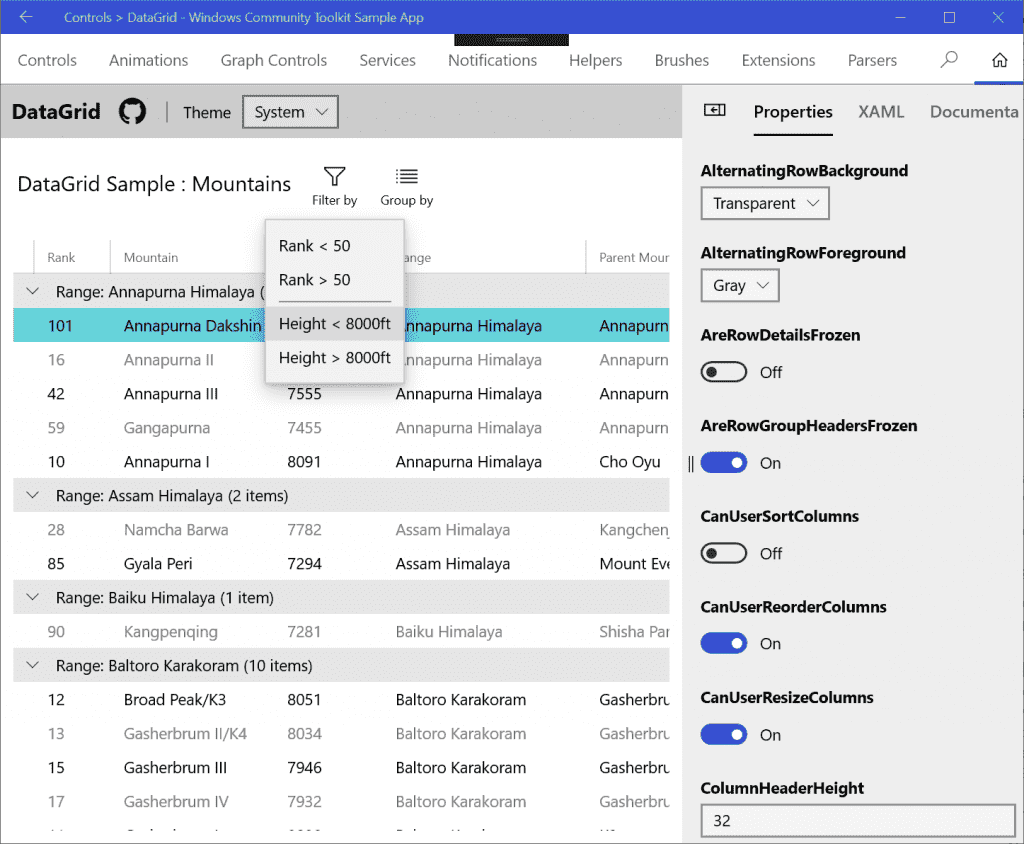Choose Height > 8000ft filter

click(334, 358)
